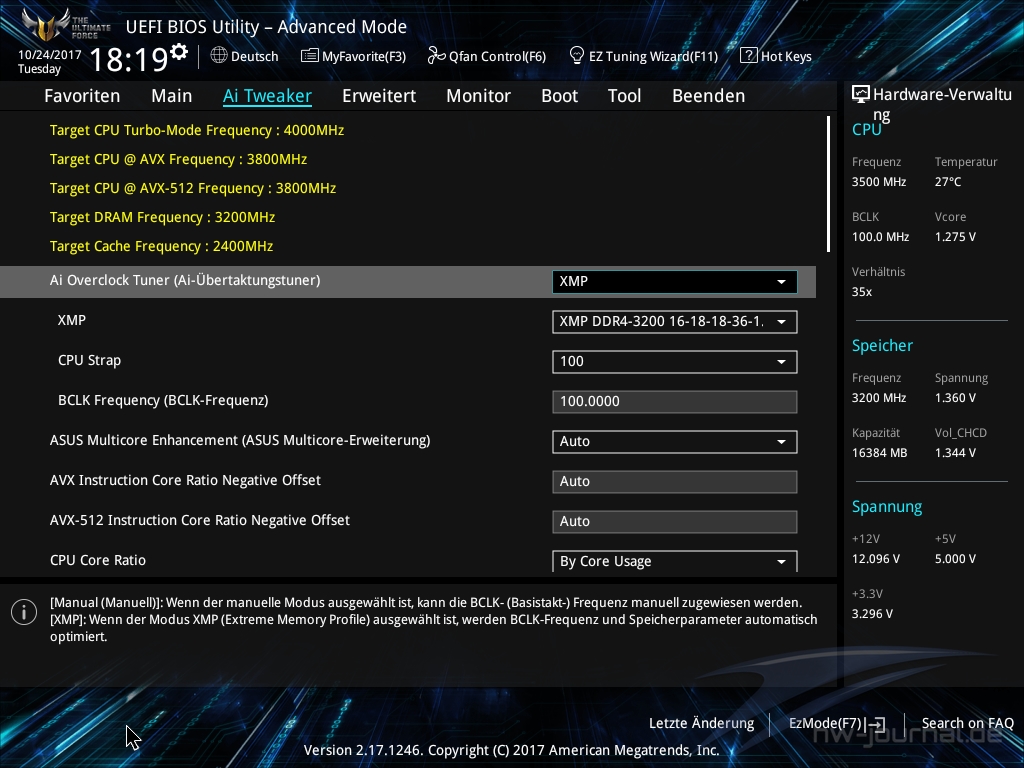
Task: Expand the ASUS Multicore Enhancement dropdown
Action: pyautogui.click(x=675, y=441)
